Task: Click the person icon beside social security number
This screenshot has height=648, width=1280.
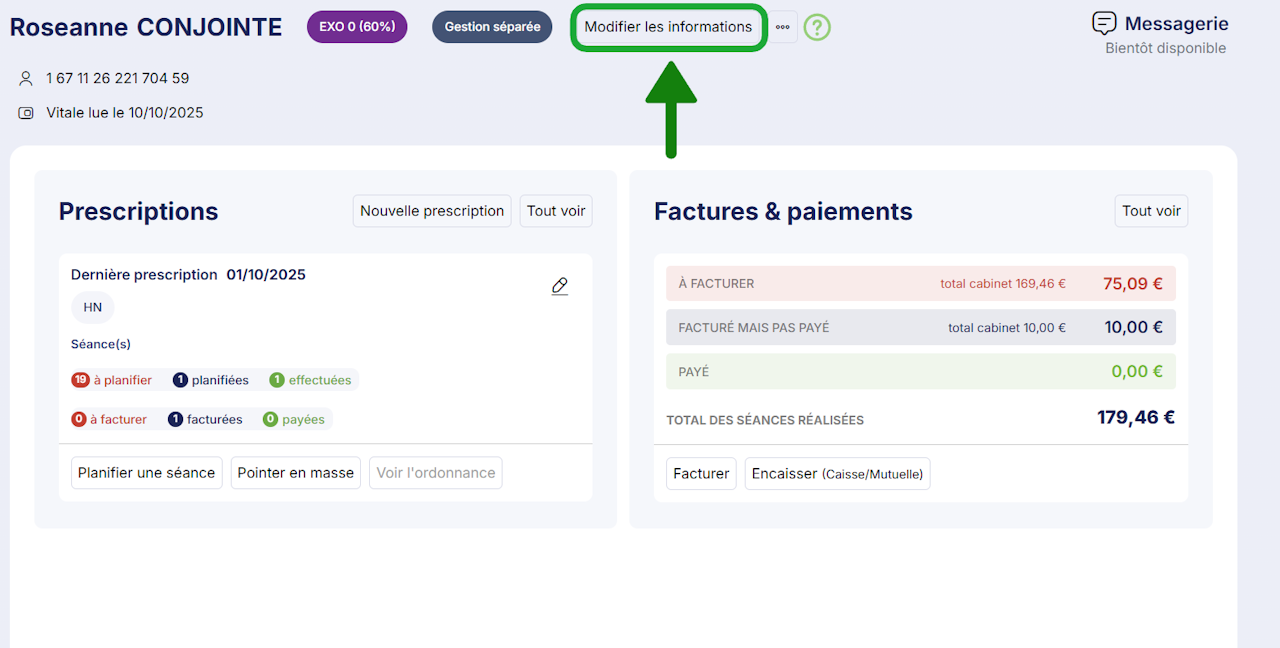Action: point(26,78)
